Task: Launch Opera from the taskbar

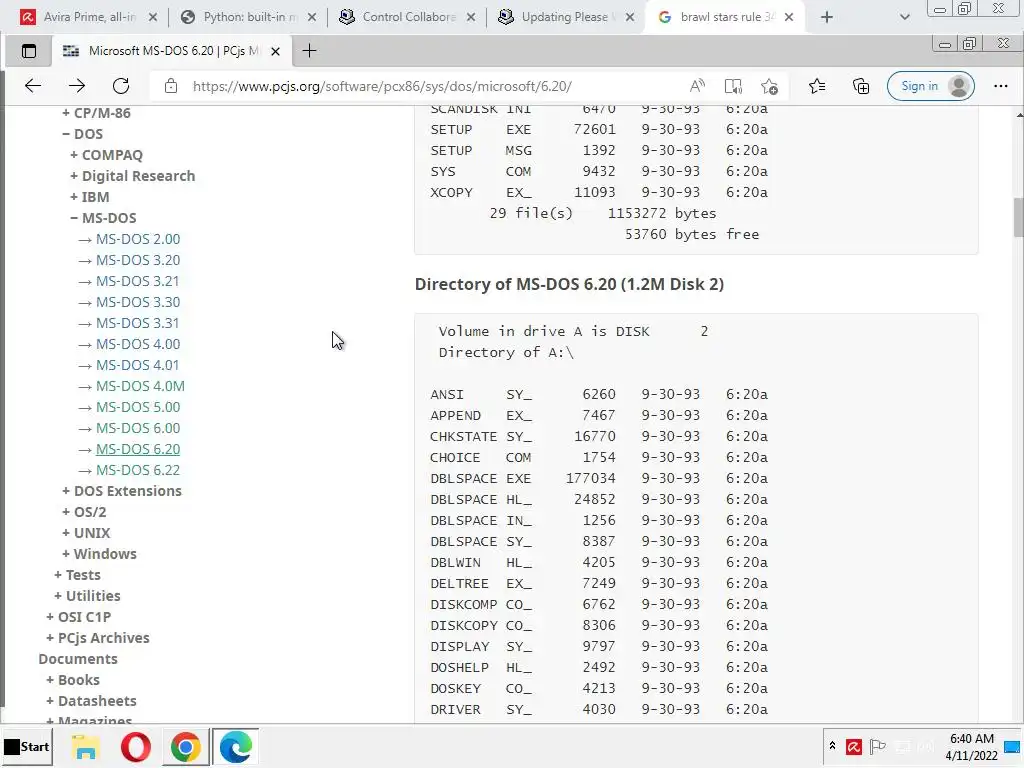Action: [x=136, y=746]
